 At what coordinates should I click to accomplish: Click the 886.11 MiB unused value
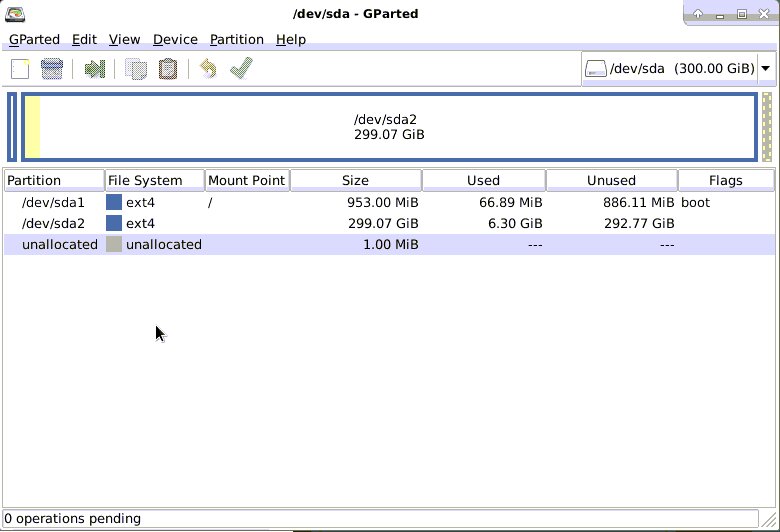click(x=639, y=203)
